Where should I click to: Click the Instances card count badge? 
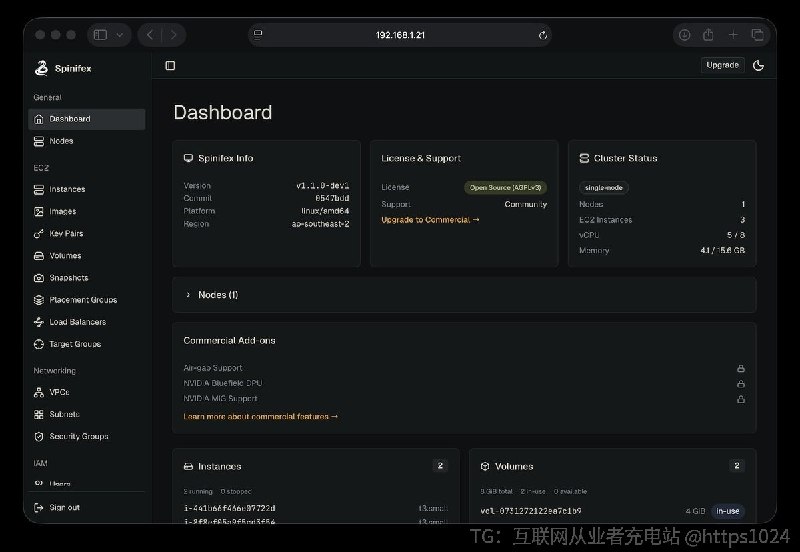coord(440,466)
